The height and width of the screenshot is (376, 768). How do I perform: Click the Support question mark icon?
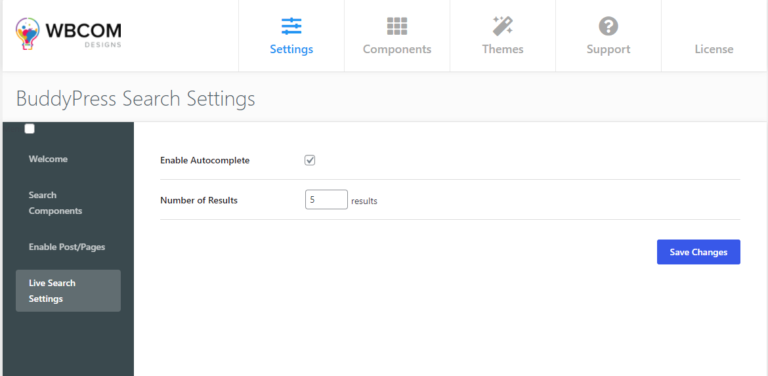(x=608, y=26)
